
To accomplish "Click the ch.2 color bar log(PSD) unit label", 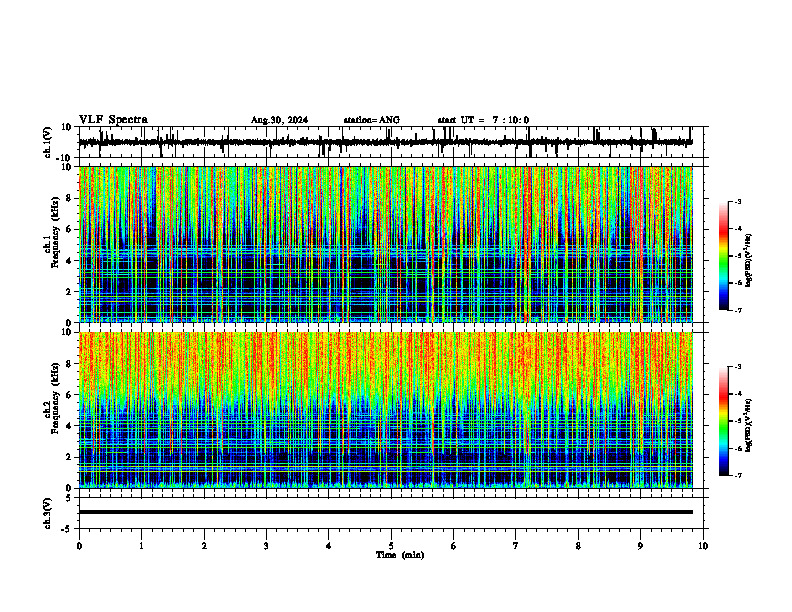I will [749, 426].
